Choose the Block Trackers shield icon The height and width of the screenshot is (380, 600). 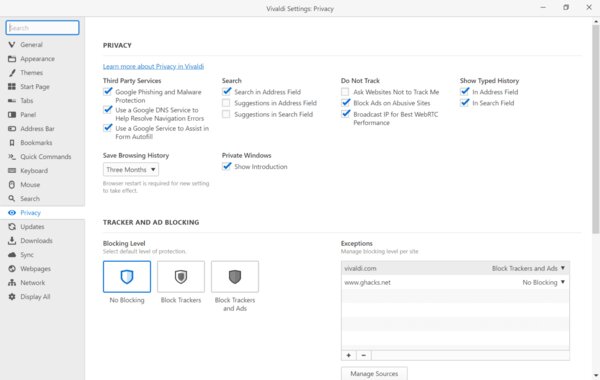(181, 277)
